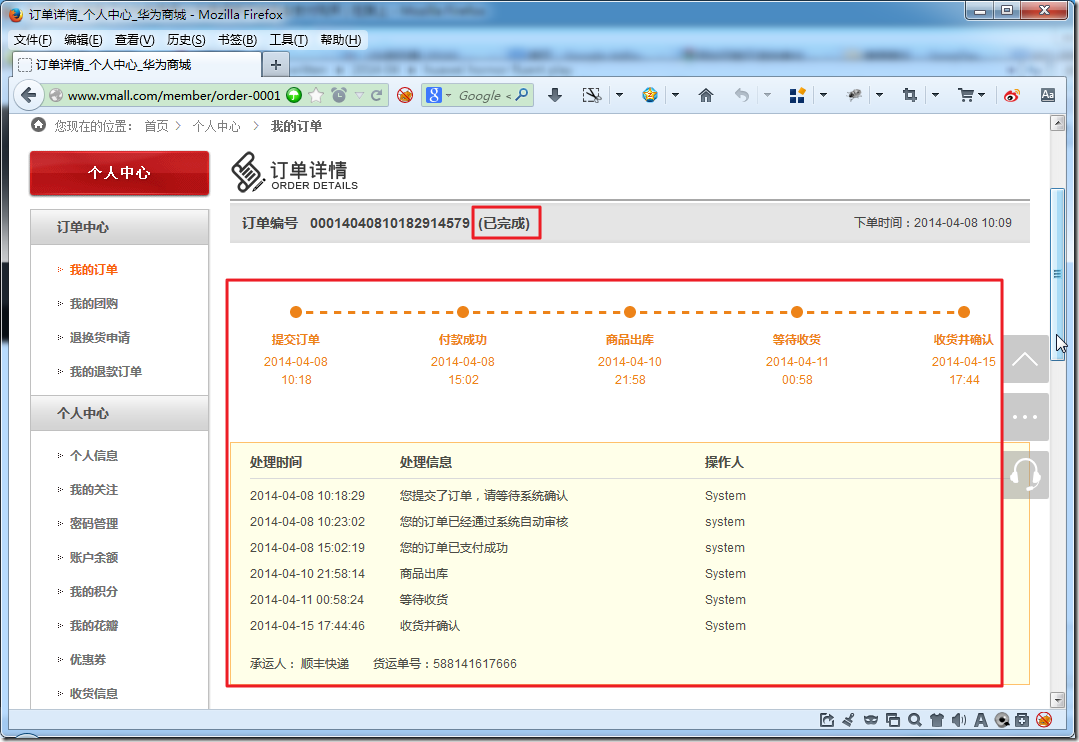Click the Aa text toolbar icon

click(x=1047, y=95)
